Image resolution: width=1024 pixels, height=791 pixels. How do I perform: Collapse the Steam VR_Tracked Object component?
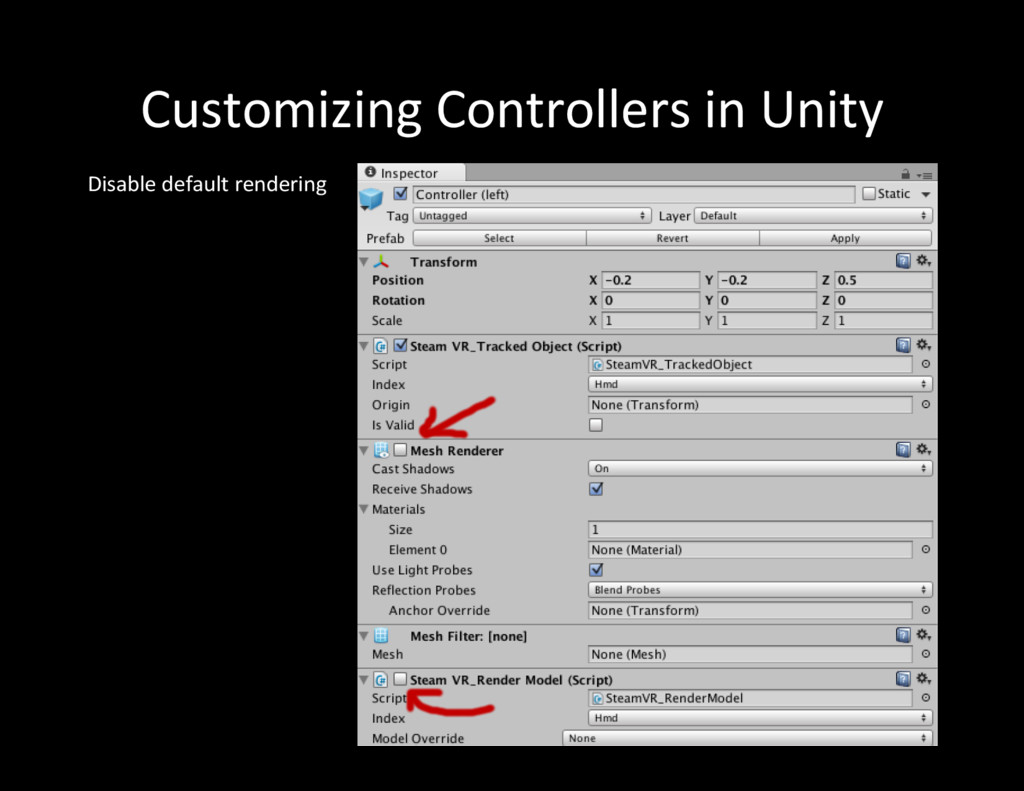pos(364,346)
